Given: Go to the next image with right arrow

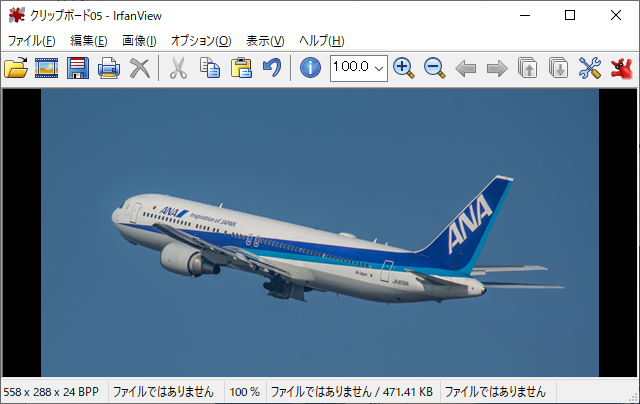Looking at the screenshot, I should click(x=497, y=69).
